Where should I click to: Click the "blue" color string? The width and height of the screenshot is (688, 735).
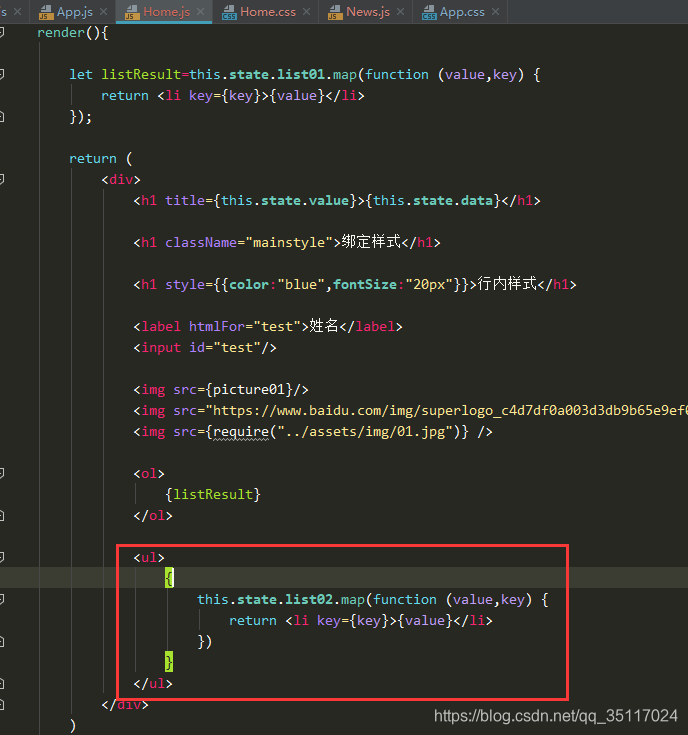pyautogui.click(x=301, y=285)
